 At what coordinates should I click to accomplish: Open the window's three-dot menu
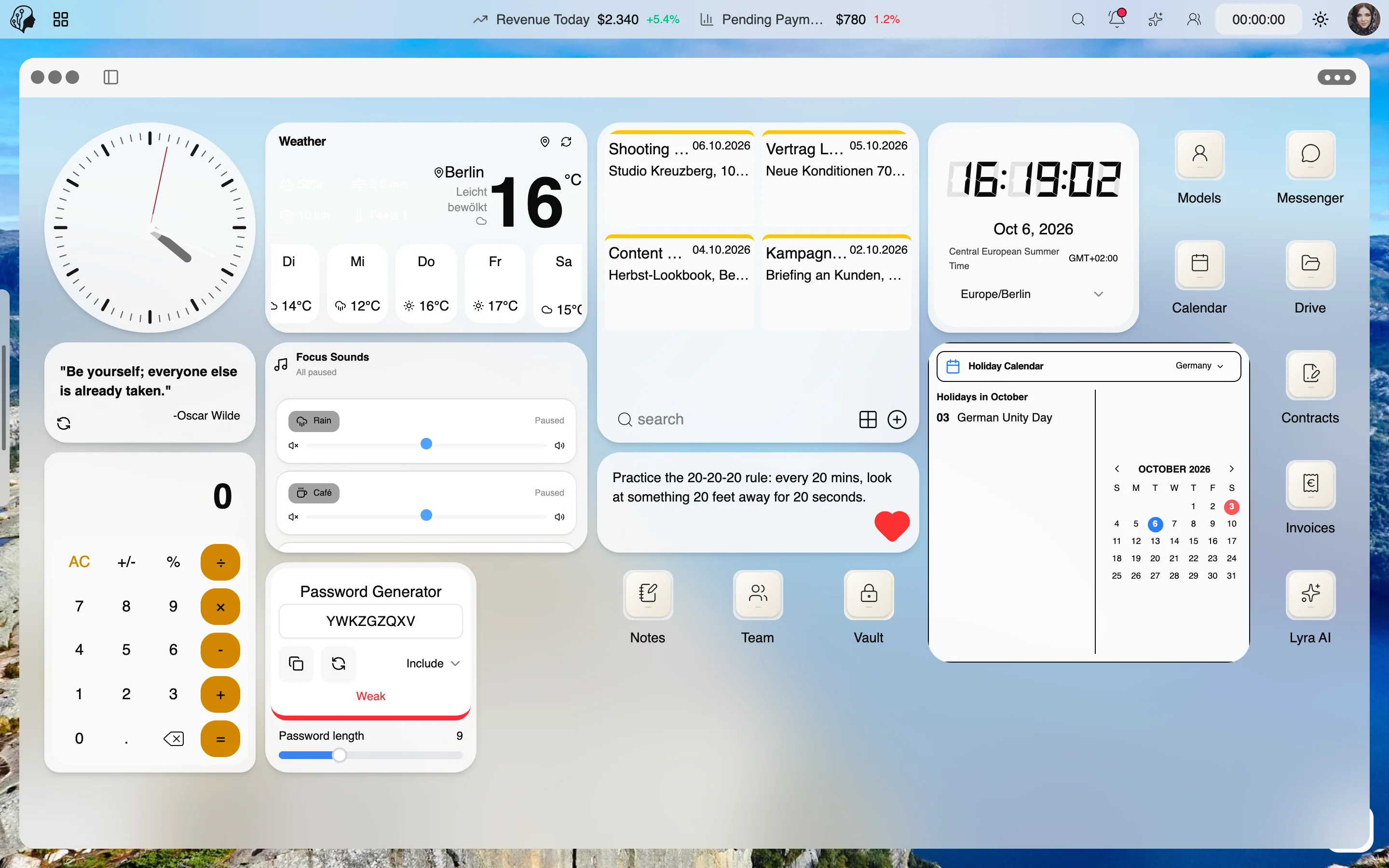(1336, 77)
